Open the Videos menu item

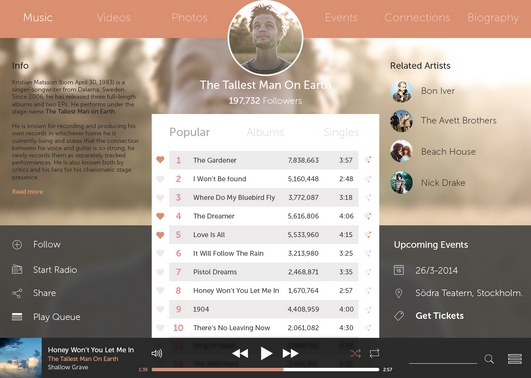113,18
